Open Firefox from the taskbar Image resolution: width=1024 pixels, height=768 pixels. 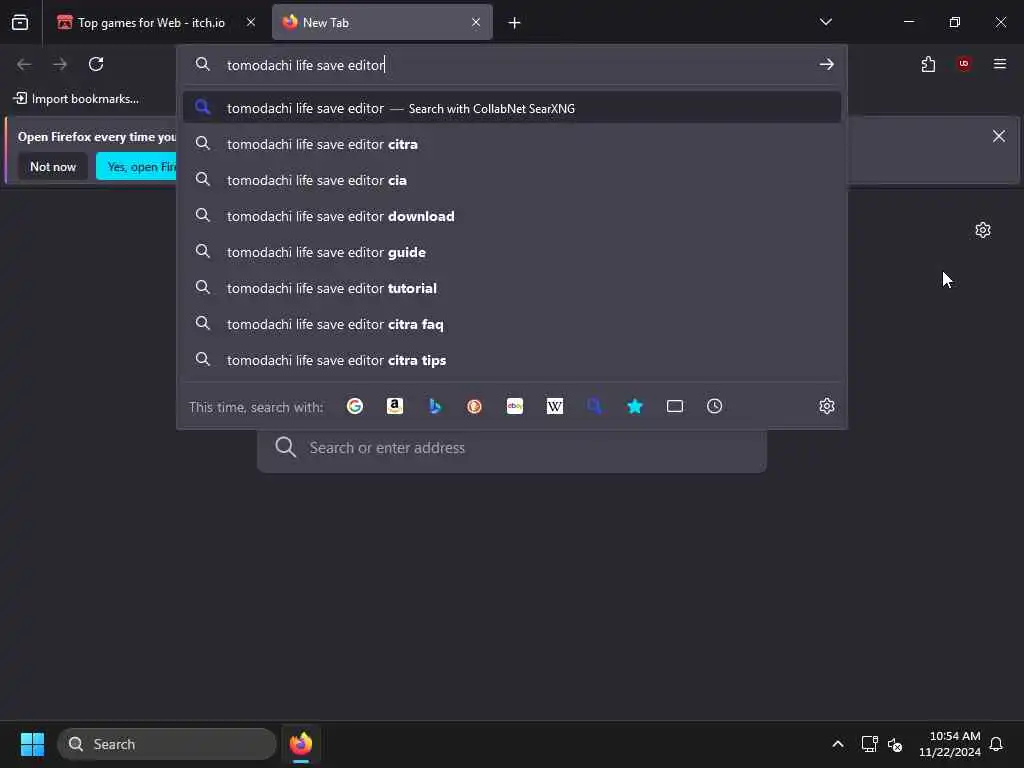[300, 744]
